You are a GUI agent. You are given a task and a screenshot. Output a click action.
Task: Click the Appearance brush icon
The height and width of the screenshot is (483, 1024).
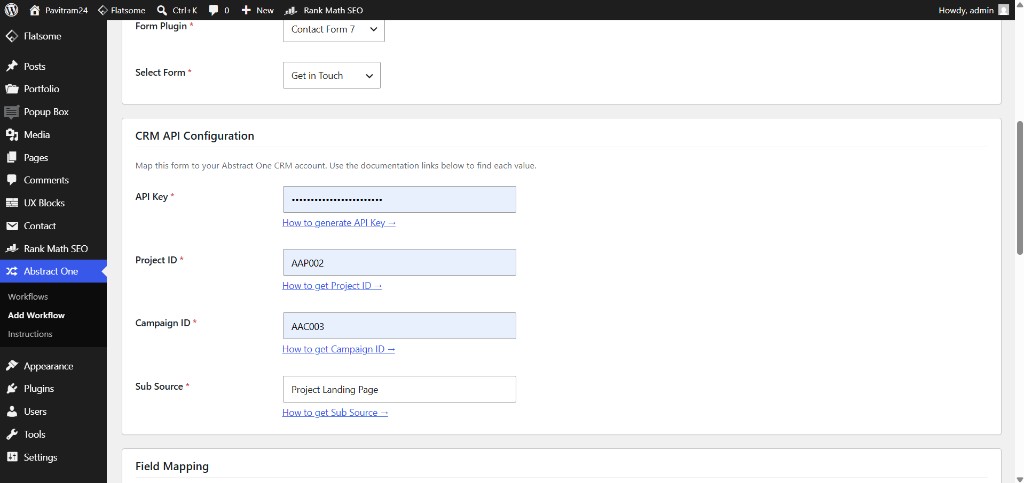point(12,366)
